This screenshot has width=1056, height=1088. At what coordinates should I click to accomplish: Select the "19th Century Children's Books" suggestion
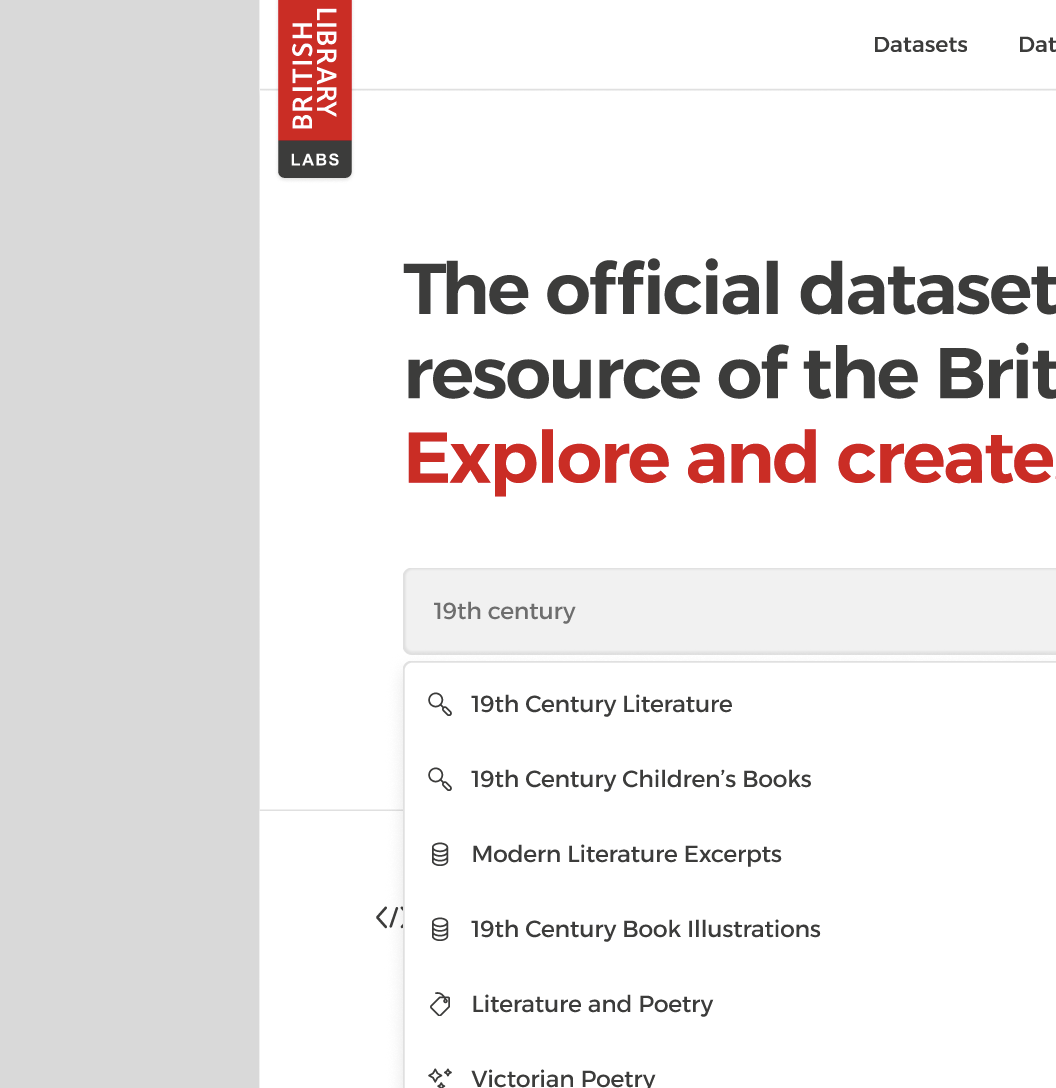tap(641, 779)
